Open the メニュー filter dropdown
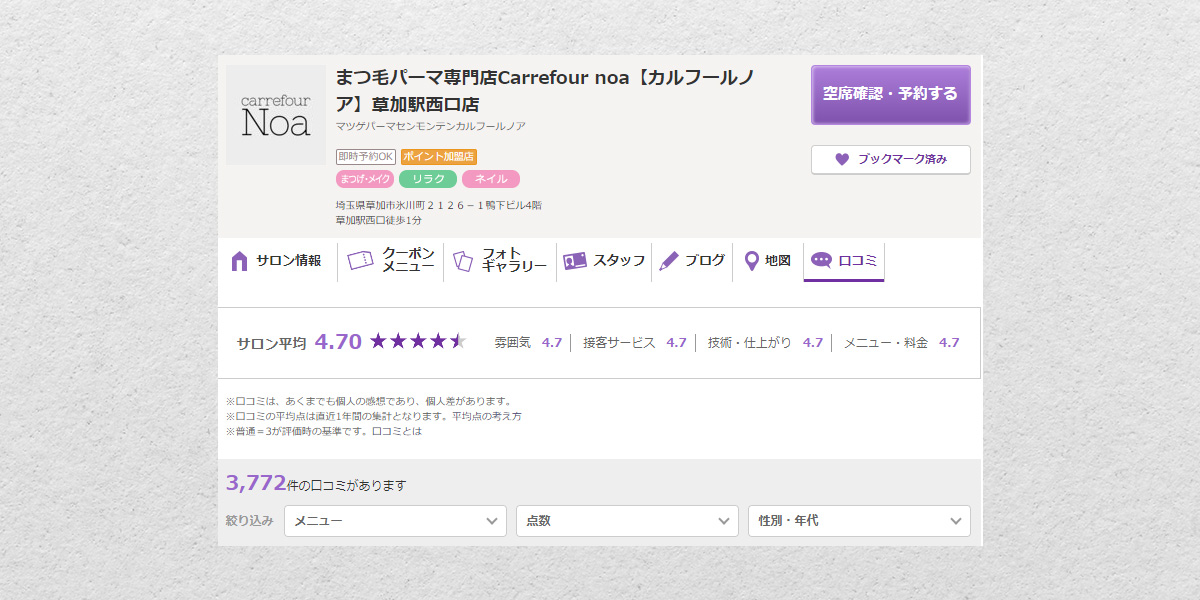Image resolution: width=1200 pixels, height=600 pixels. tap(395, 521)
